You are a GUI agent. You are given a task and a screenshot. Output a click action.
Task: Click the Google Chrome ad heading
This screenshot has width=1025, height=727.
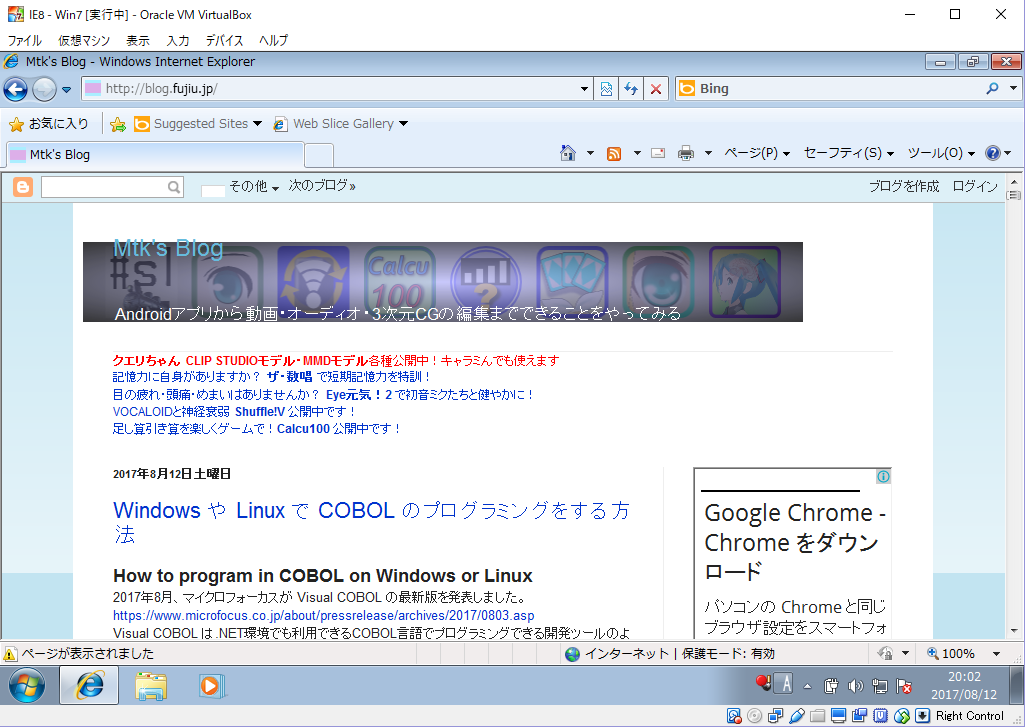pyautogui.click(x=795, y=543)
